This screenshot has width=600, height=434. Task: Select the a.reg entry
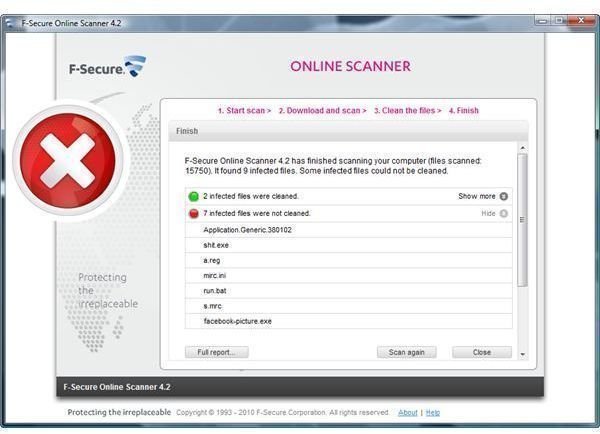coord(349,261)
